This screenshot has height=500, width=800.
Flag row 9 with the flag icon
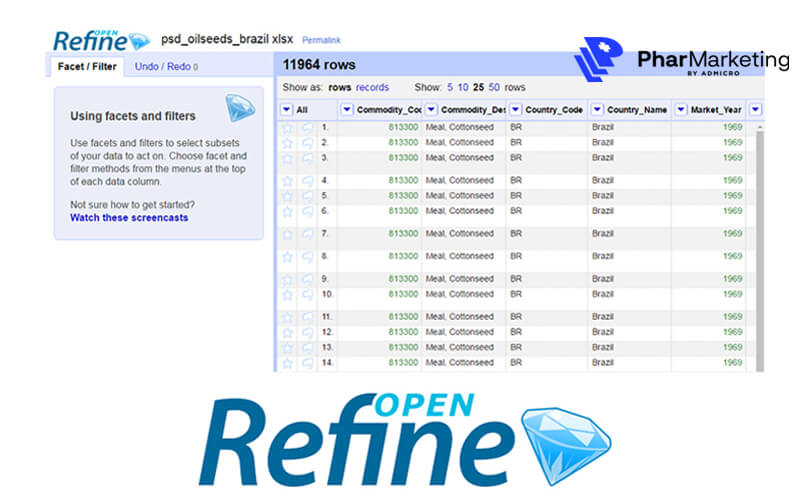[x=307, y=279]
